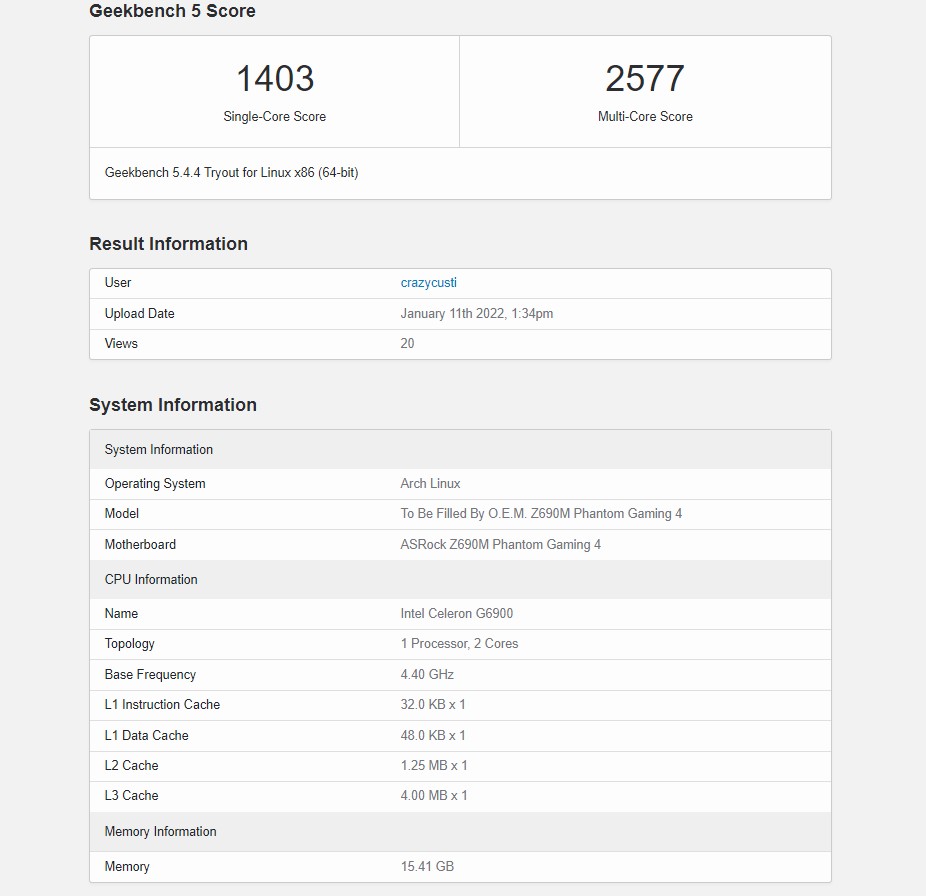
Task: Click the single-core score 1403
Action: point(275,79)
